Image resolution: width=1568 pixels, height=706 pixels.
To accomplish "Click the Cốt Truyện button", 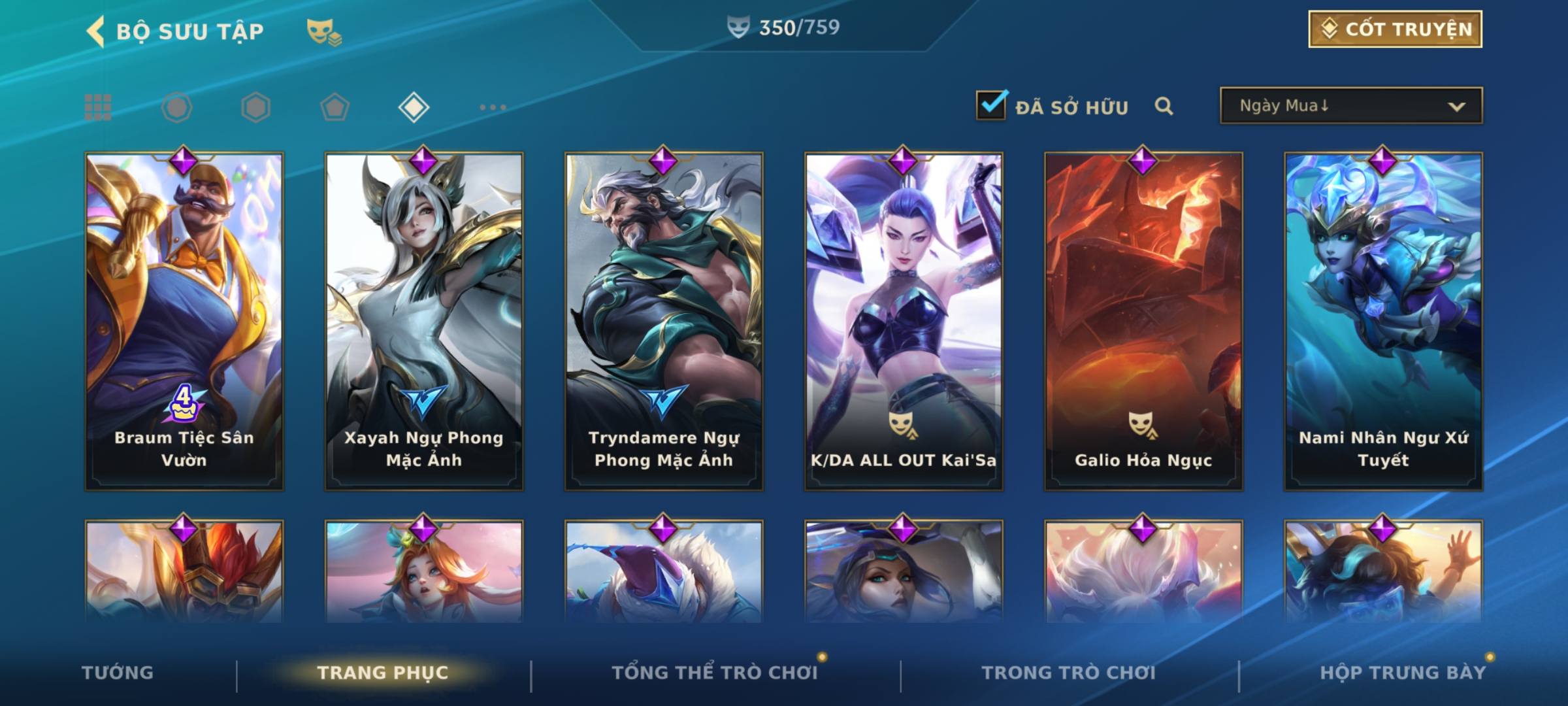I will coord(1395,29).
